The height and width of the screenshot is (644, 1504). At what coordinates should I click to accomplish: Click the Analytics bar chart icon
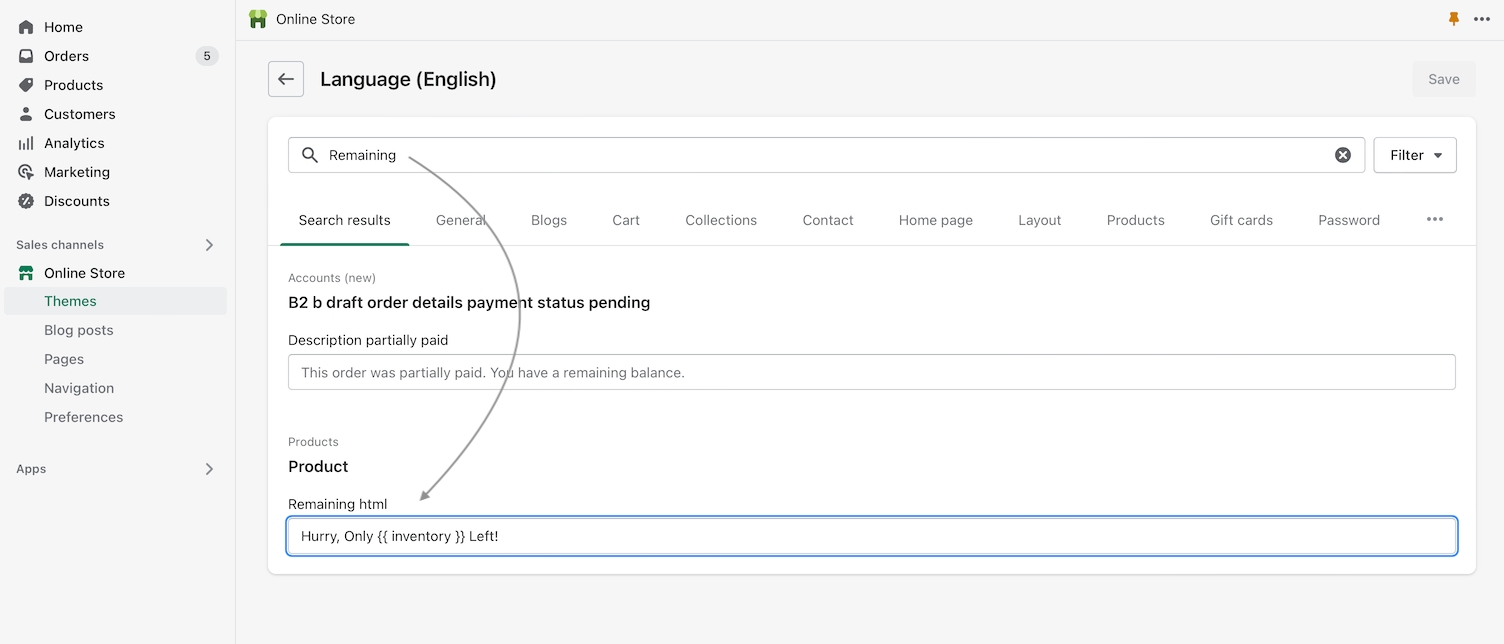tap(26, 143)
